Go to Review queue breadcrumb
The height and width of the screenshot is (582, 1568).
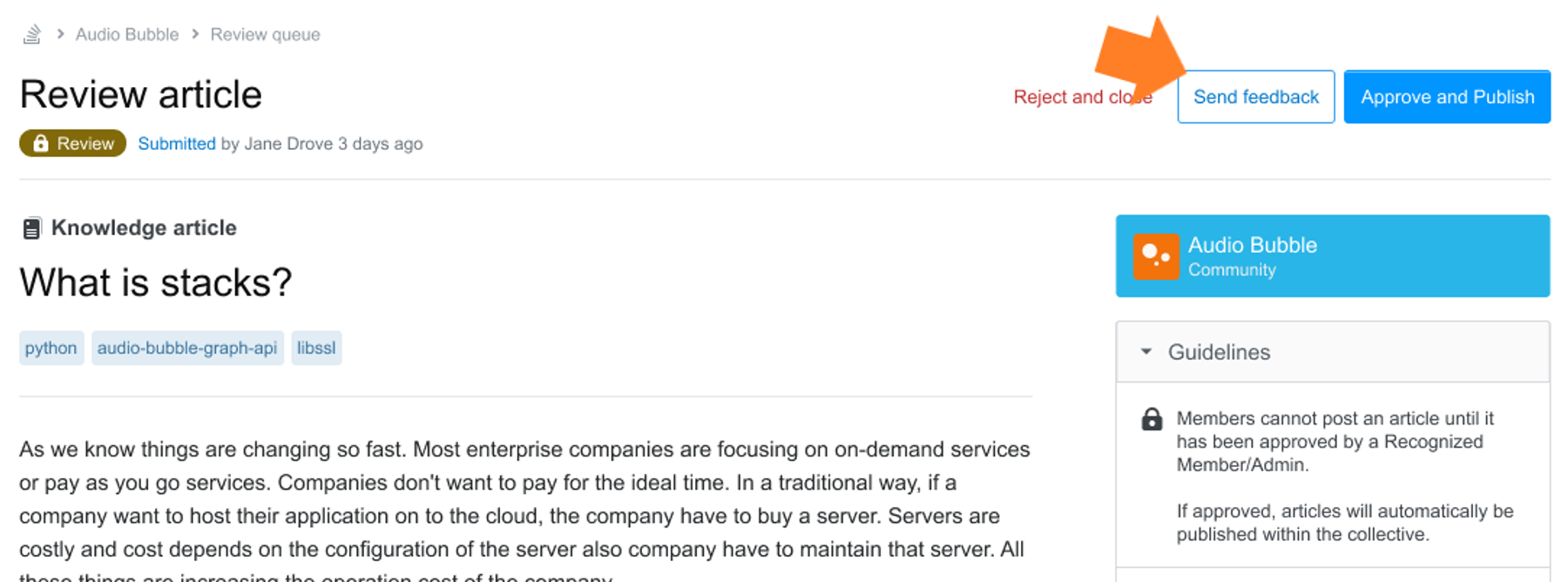coord(265,34)
